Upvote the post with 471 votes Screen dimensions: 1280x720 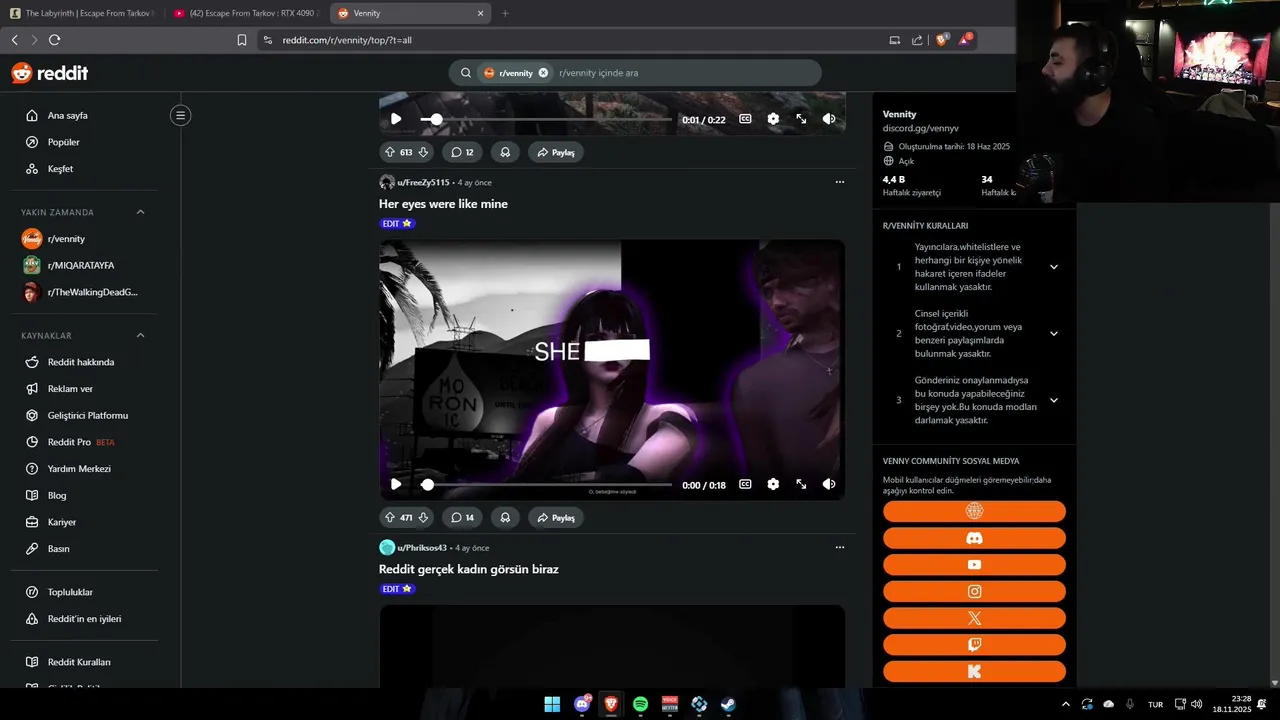[390, 517]
